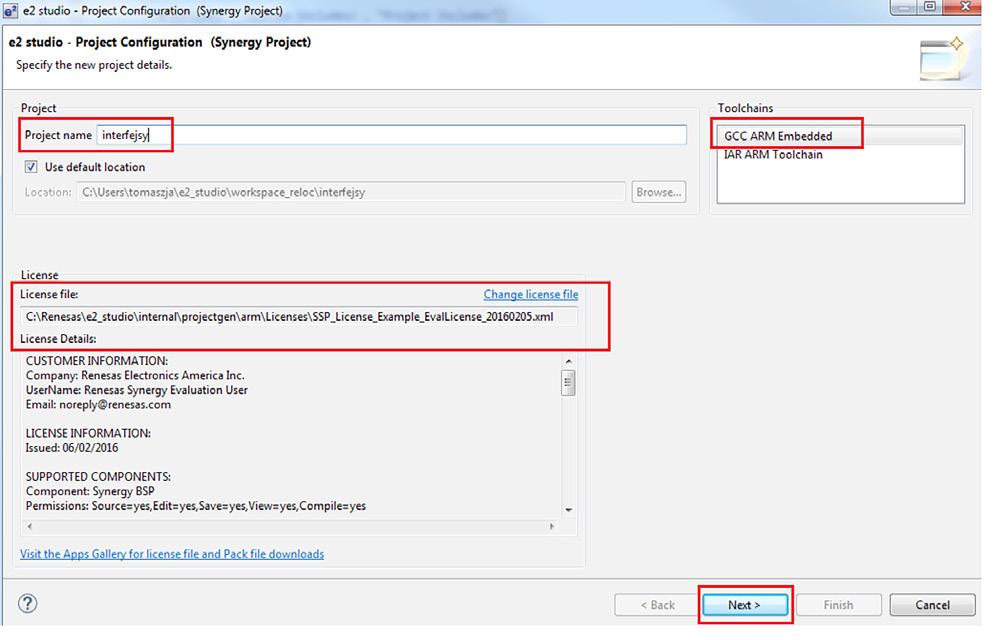Select GCC ARM Embedded toolchain
Viewport: 993px width, 640px height.
coord(778,136)
